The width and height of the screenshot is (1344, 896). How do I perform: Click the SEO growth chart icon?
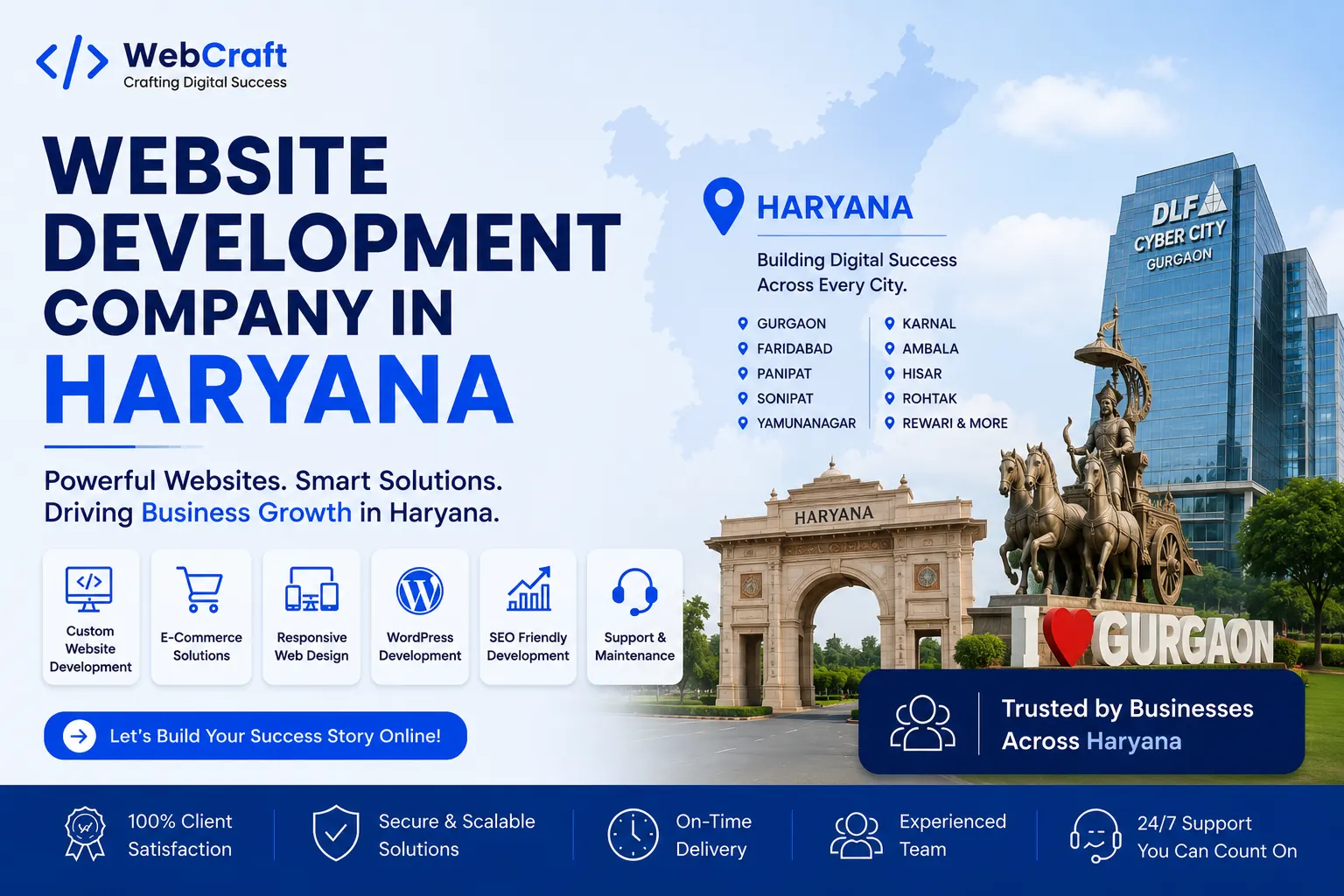pos(528,589)
